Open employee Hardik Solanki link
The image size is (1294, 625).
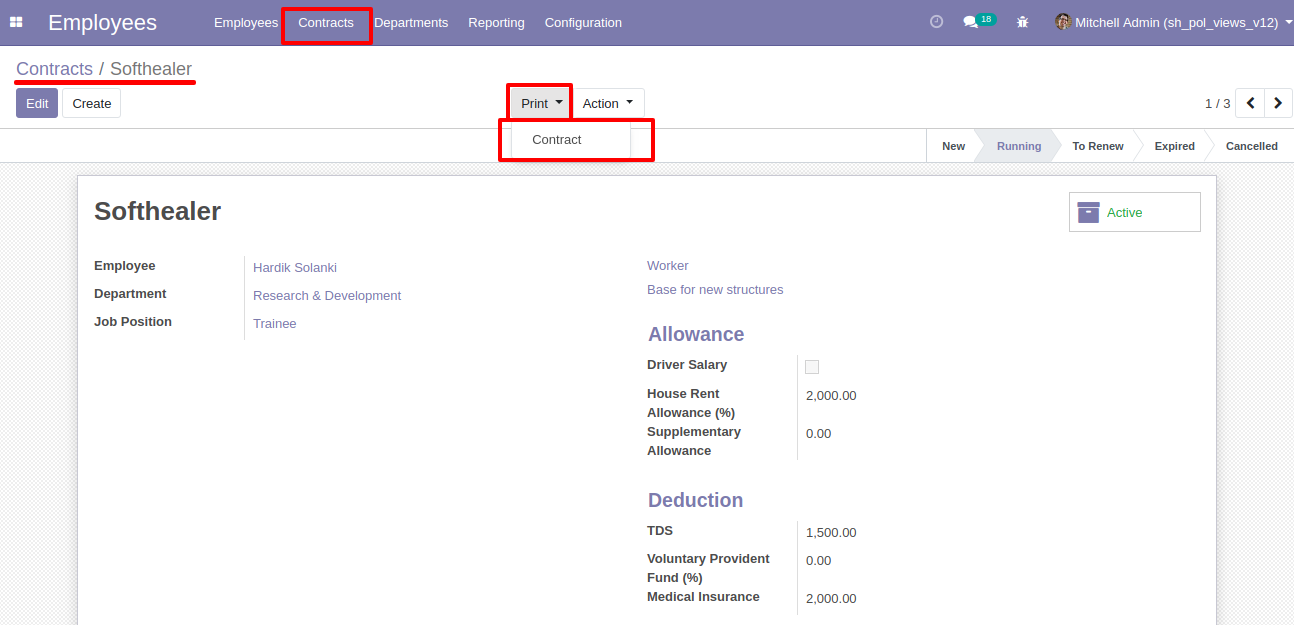pyautogui.click(x=295, y=267)
